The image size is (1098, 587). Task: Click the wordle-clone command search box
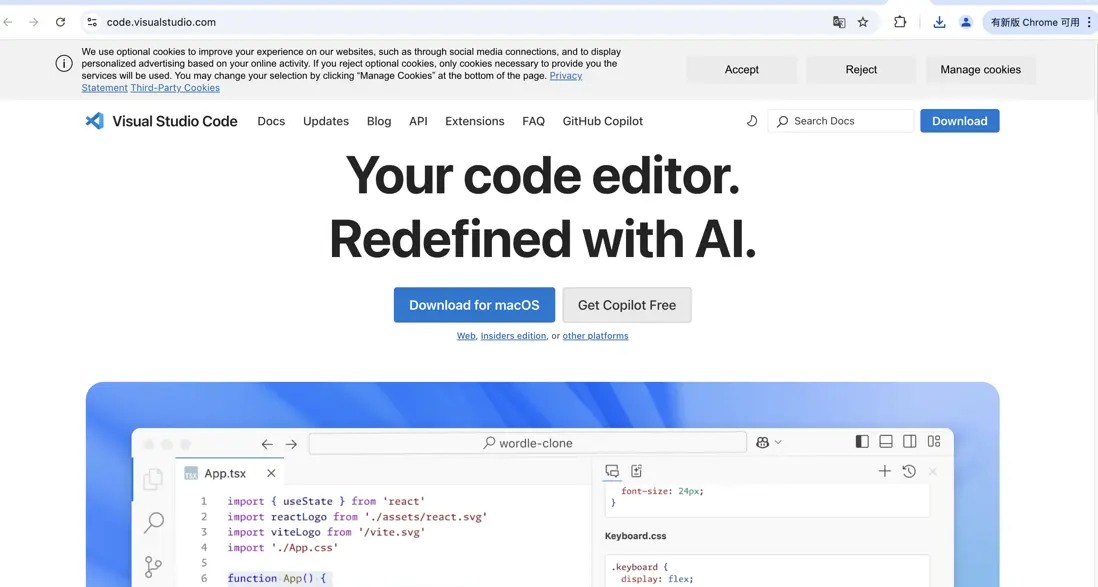click(x=528, y=443)
